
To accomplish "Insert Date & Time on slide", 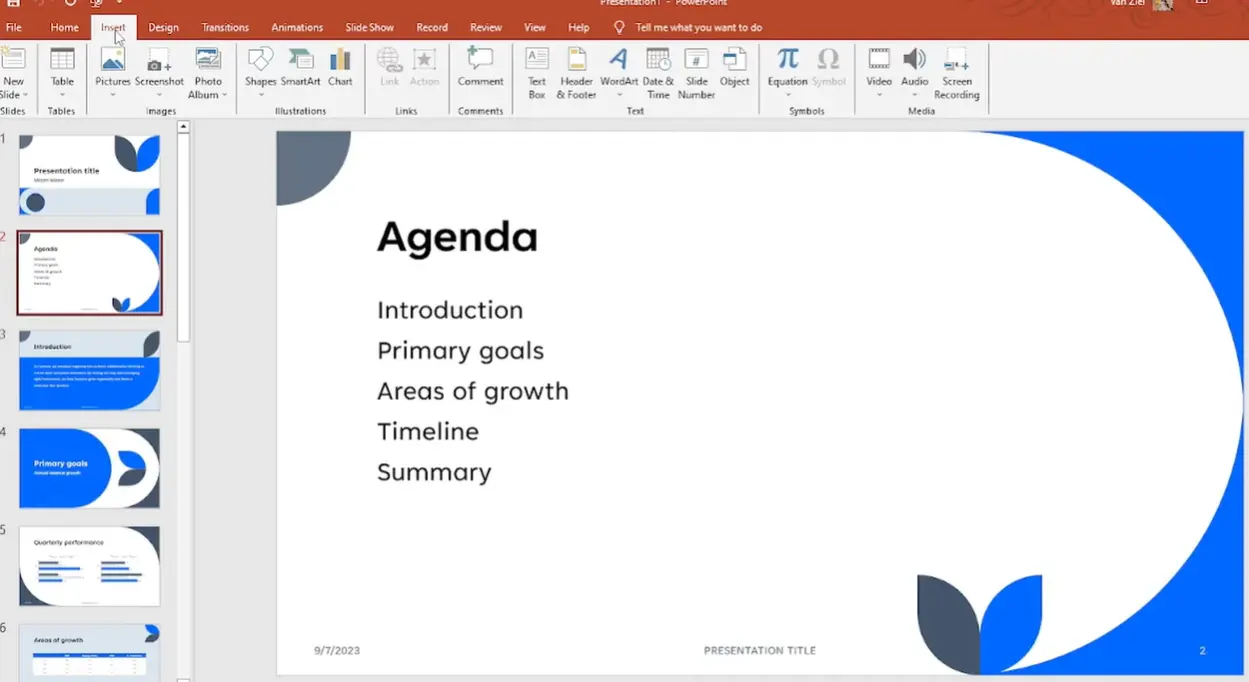I will 658,72.
